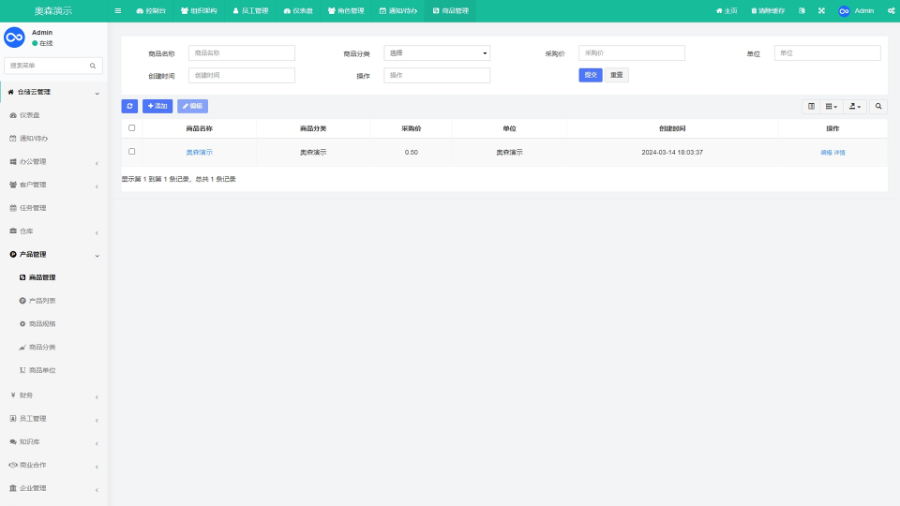Open the columns visibility dropdown

[x=832, y=106]
